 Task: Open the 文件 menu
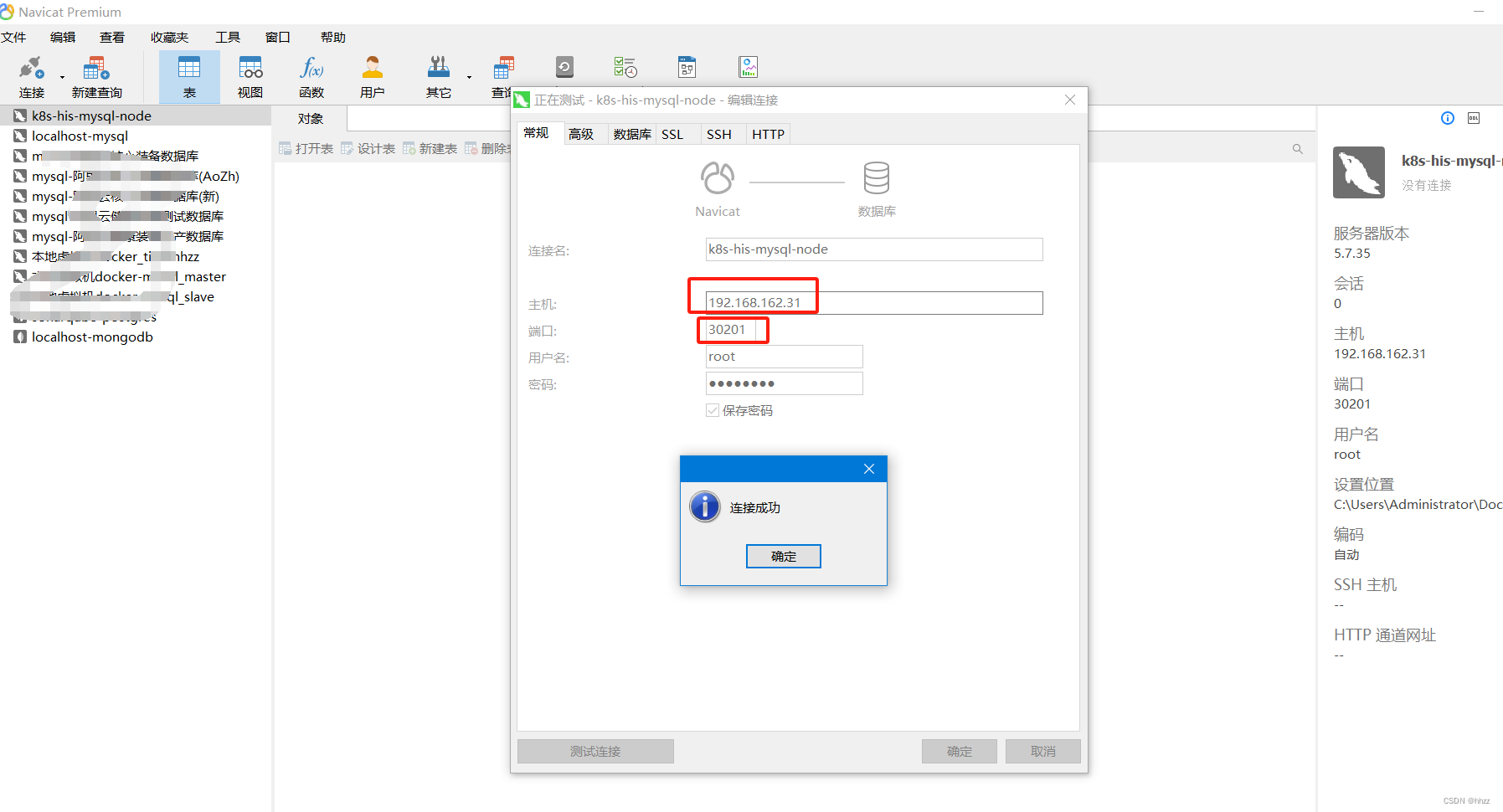[x=14, y=37]
